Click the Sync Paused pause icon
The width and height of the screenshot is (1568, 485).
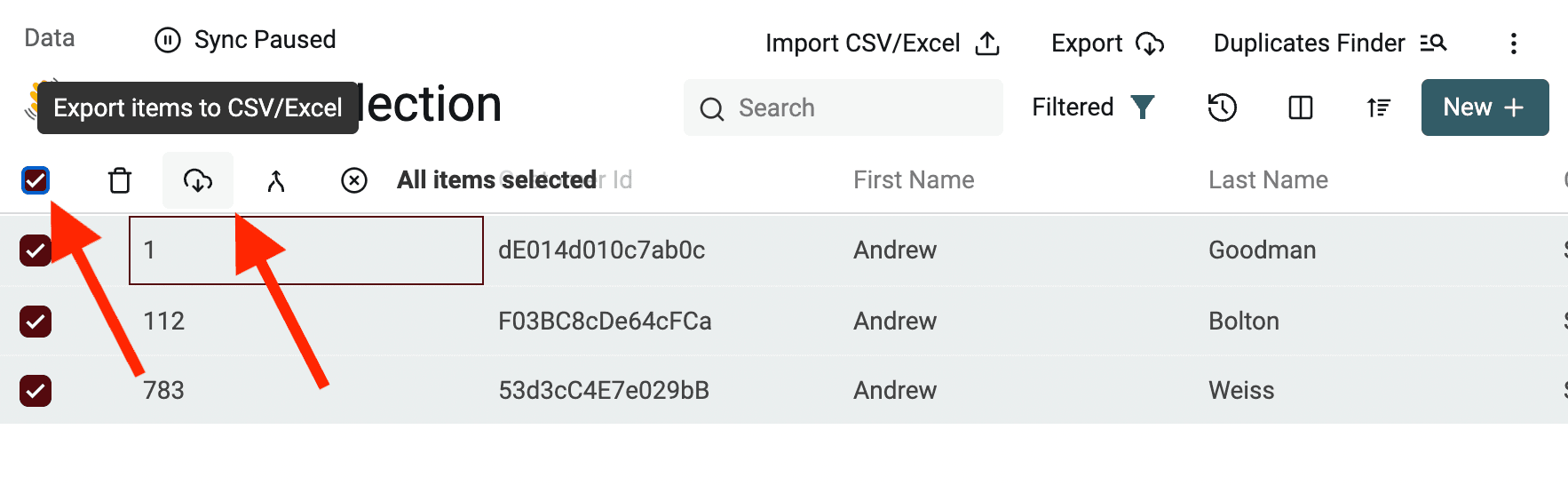168,40
